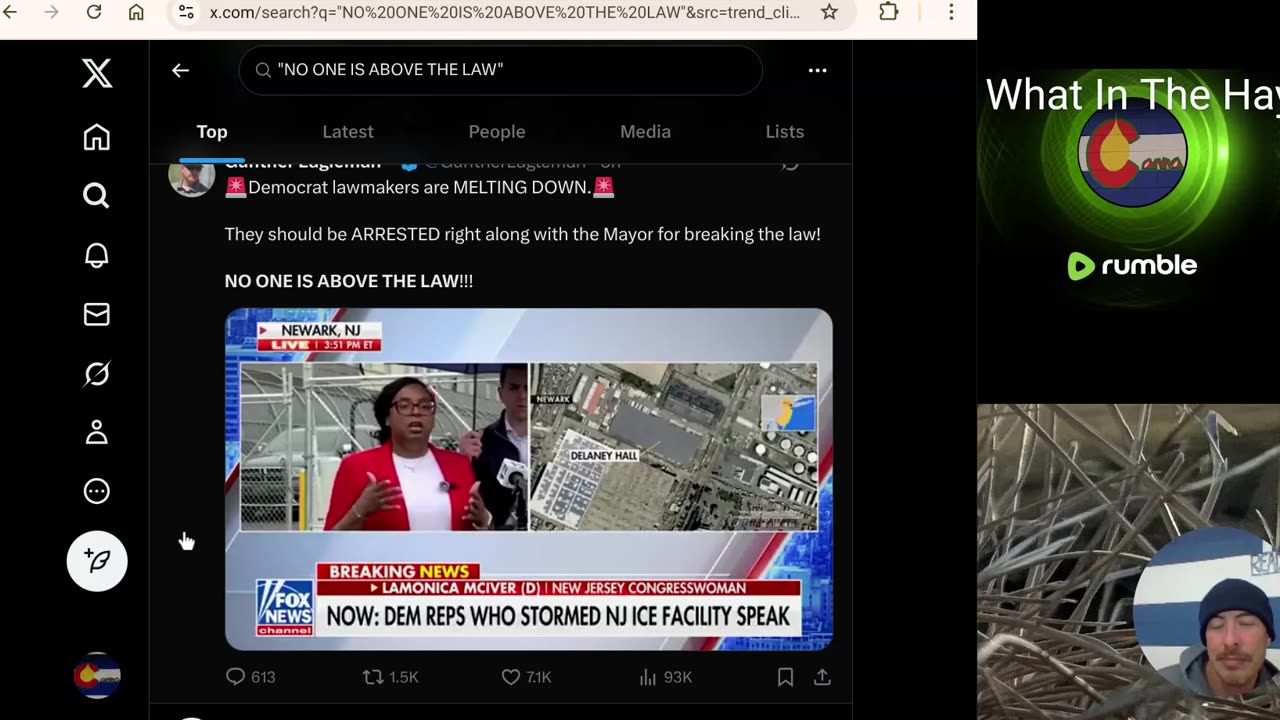
Task: View analytics showing 93K views
Action: [x=665, y=677]
